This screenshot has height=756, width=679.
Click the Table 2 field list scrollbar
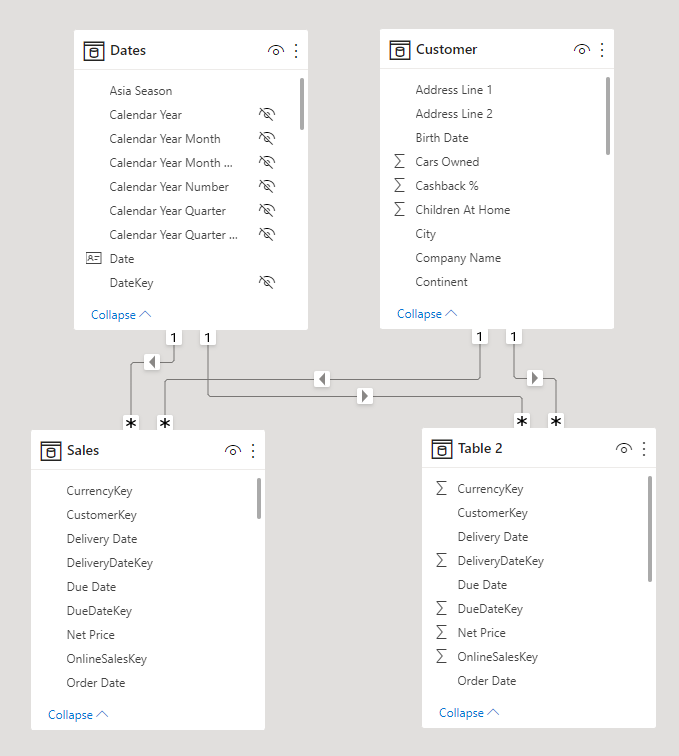(650, 529)
